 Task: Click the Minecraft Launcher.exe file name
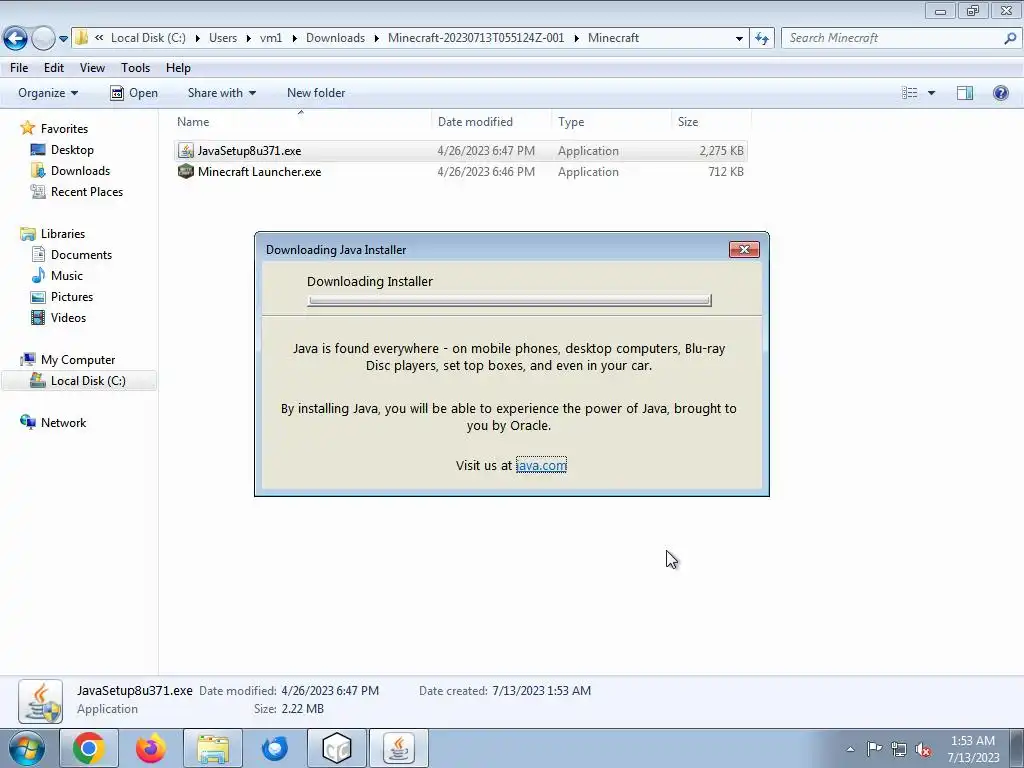click(259, 172)
